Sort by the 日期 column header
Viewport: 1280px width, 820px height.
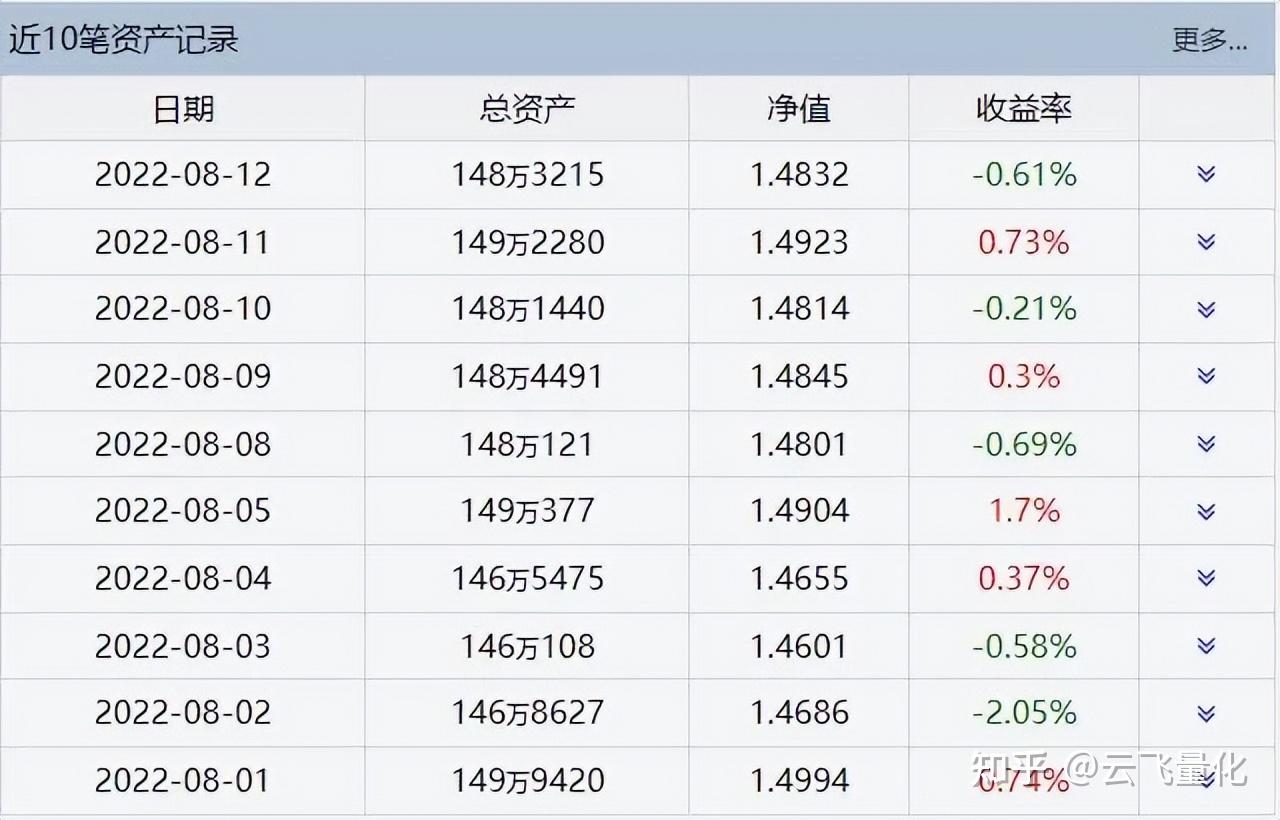click(x=183, y=108)
